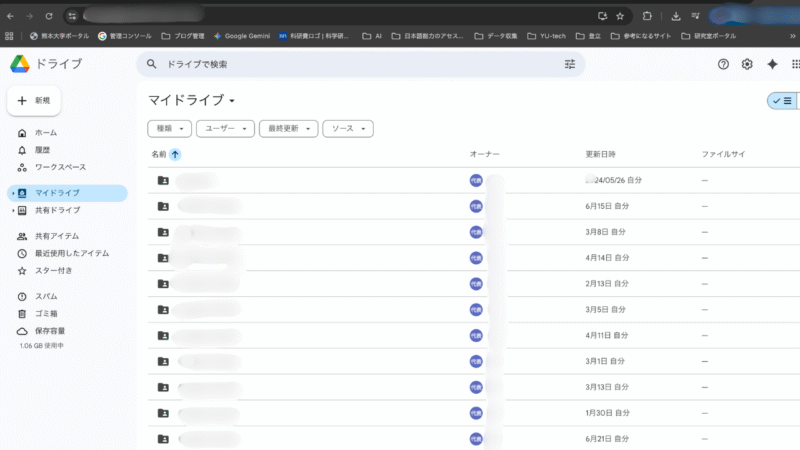Image resolution: width=800 pixels, height=450 pixels.
Task: Open the 最終更新 filter dropdown
Action: [x=288, y=129]
